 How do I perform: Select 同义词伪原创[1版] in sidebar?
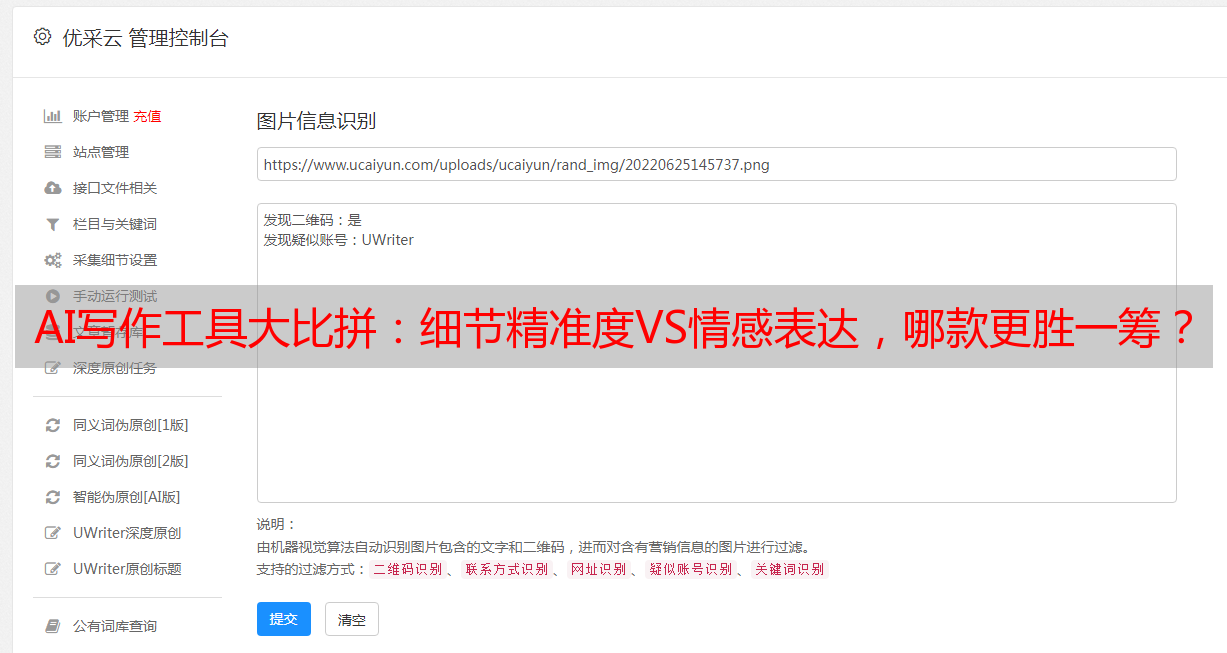131,425
